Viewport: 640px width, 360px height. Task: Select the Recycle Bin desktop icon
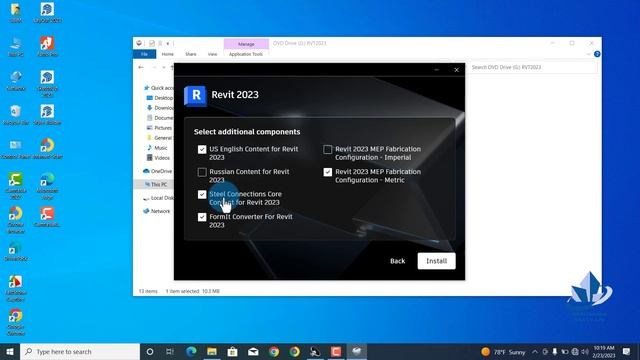pos(16,115)
